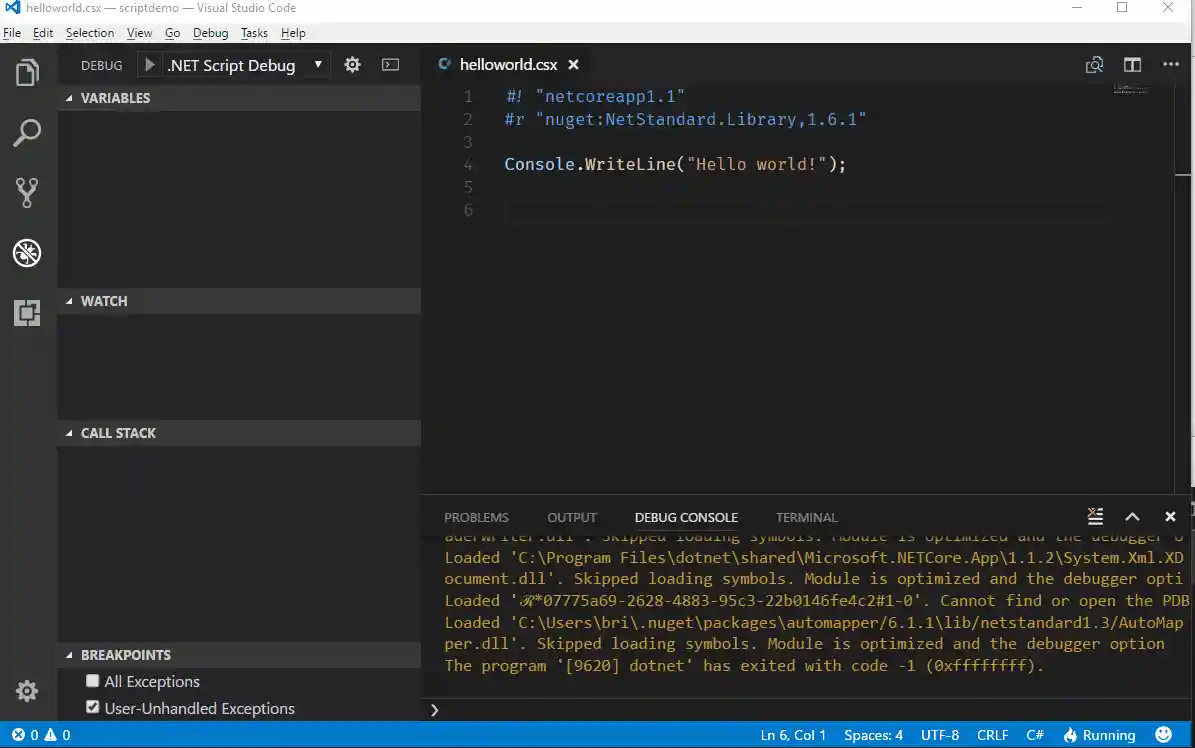Open the Source Control view icon
The image size is (1195, 748).
coord(27,193)
